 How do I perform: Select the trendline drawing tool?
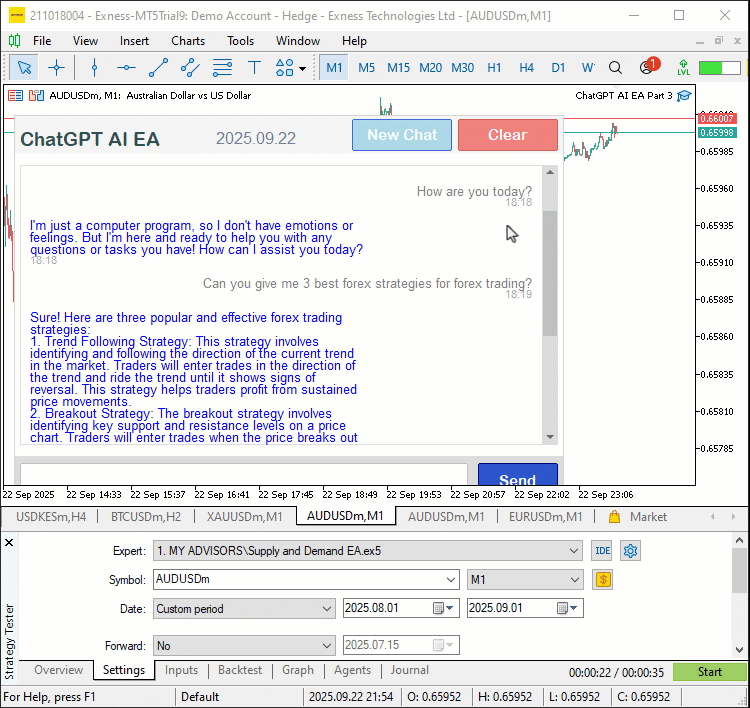[x=158, y=67]
